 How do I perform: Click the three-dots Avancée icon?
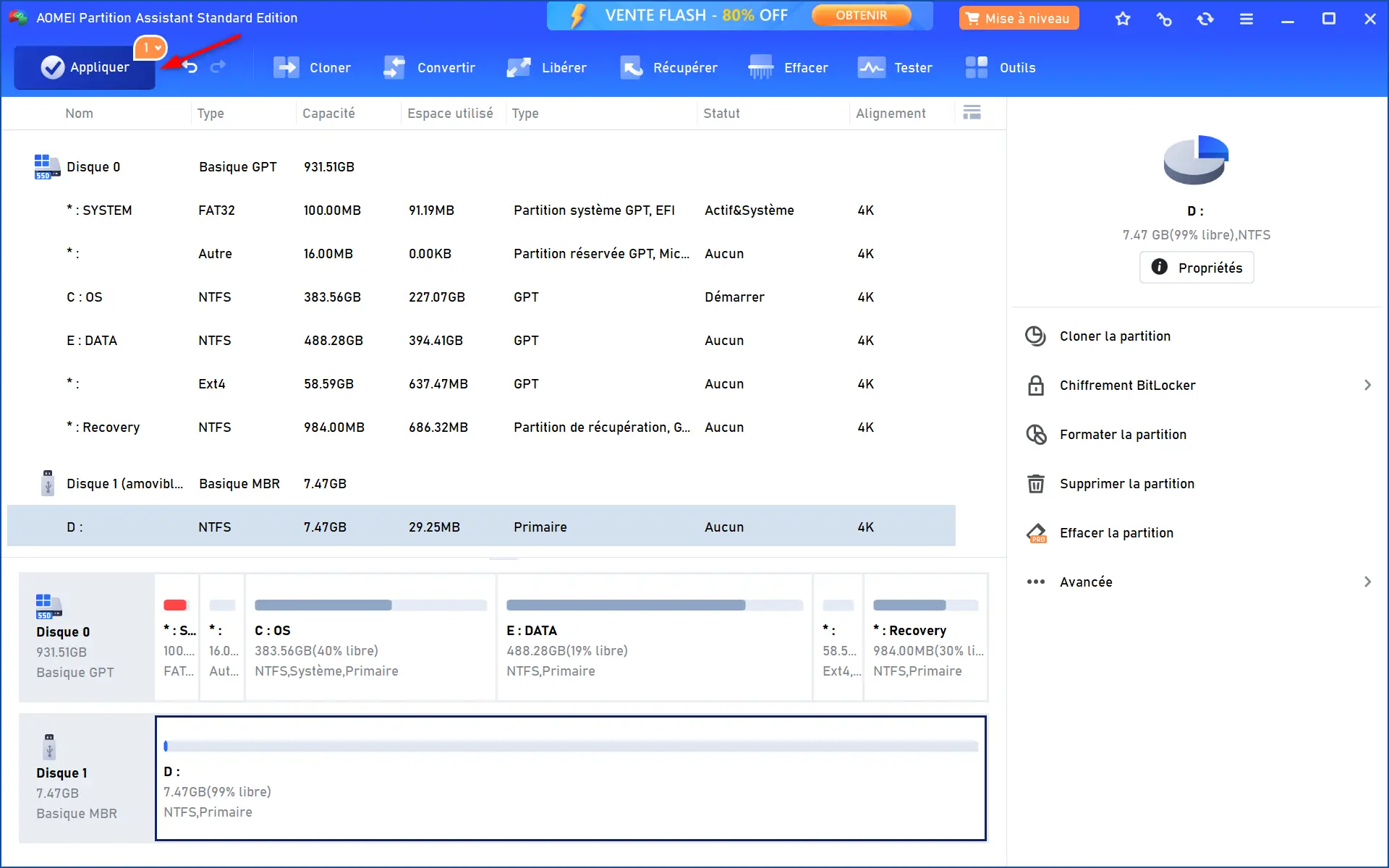pyautogui.click(x=1036, y=582)
